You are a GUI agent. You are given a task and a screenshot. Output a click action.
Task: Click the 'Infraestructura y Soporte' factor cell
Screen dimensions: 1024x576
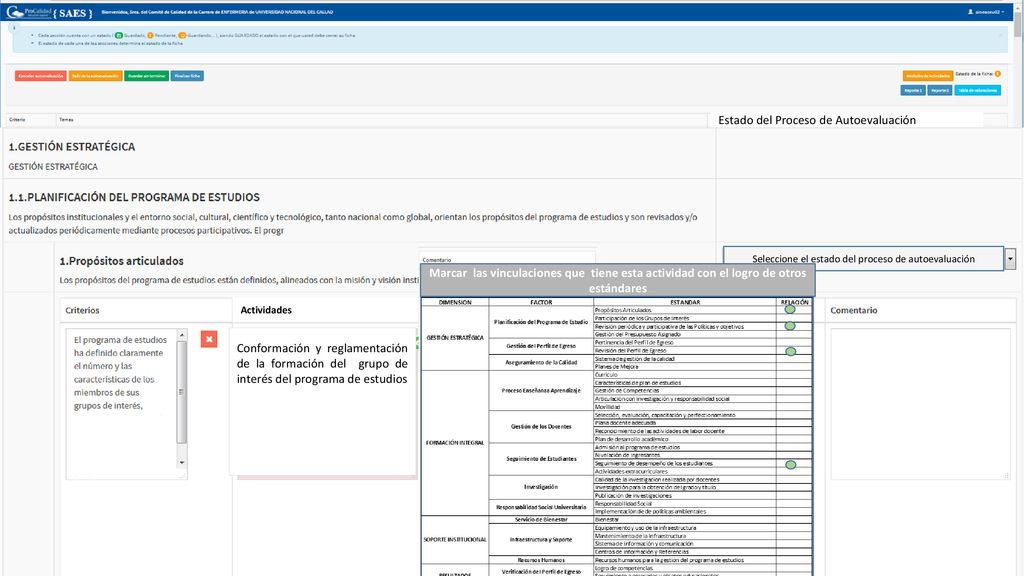541,539
